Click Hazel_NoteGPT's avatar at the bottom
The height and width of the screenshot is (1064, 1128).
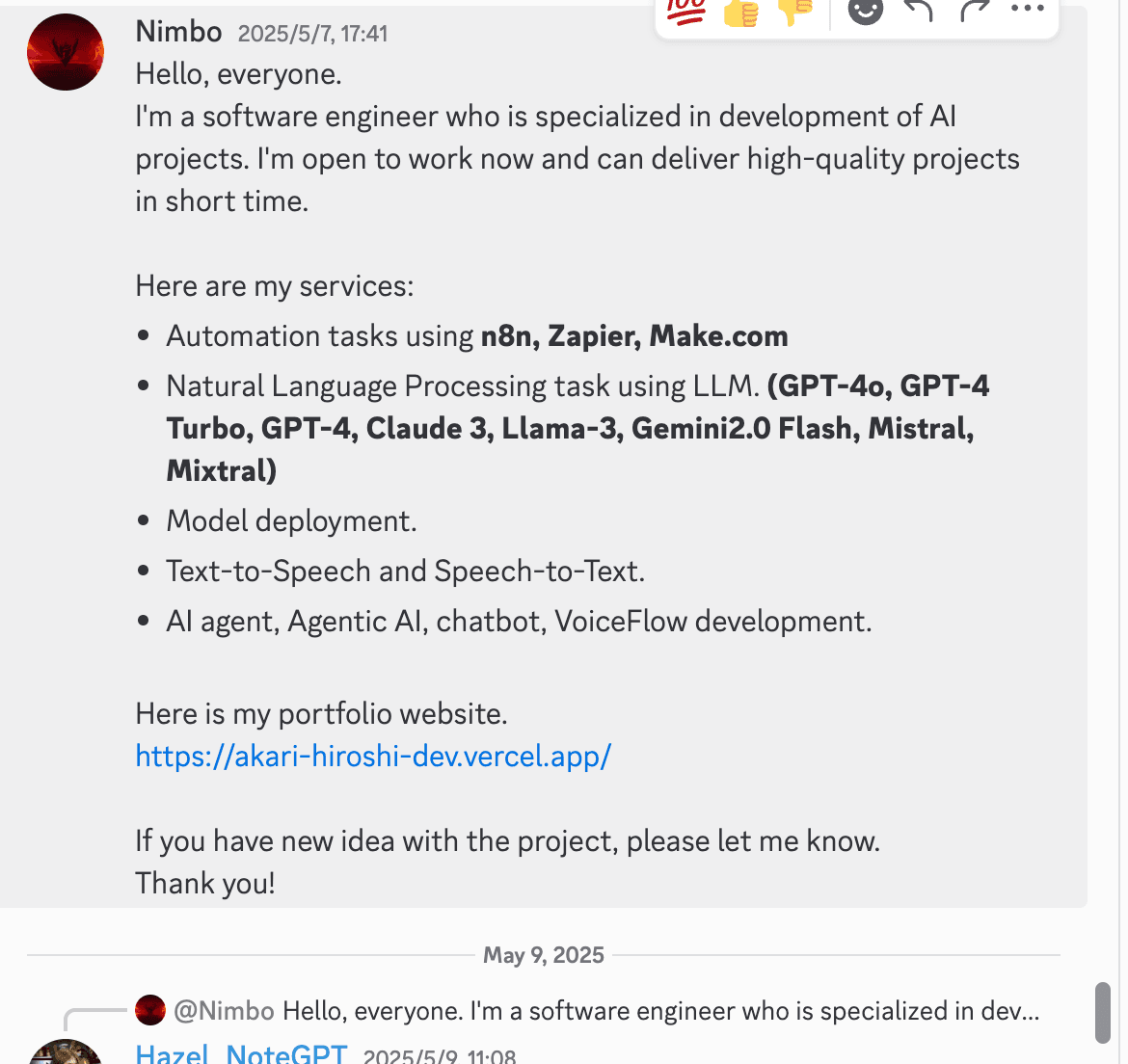66,1051
